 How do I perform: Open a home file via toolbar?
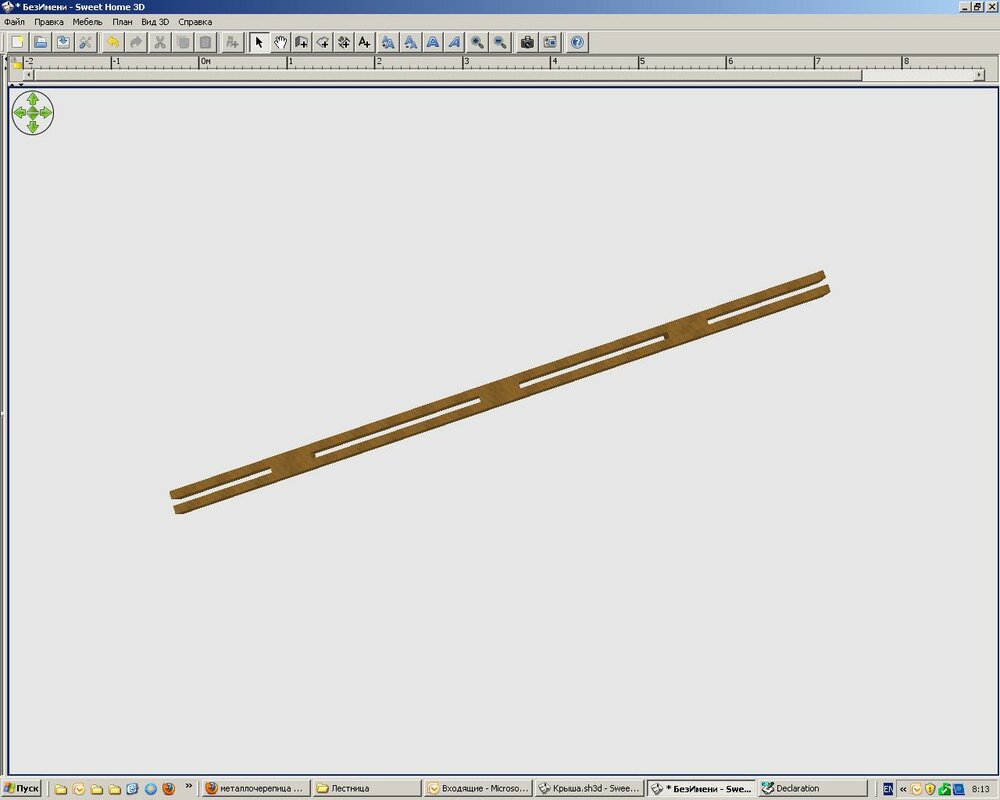pos(41,42)
